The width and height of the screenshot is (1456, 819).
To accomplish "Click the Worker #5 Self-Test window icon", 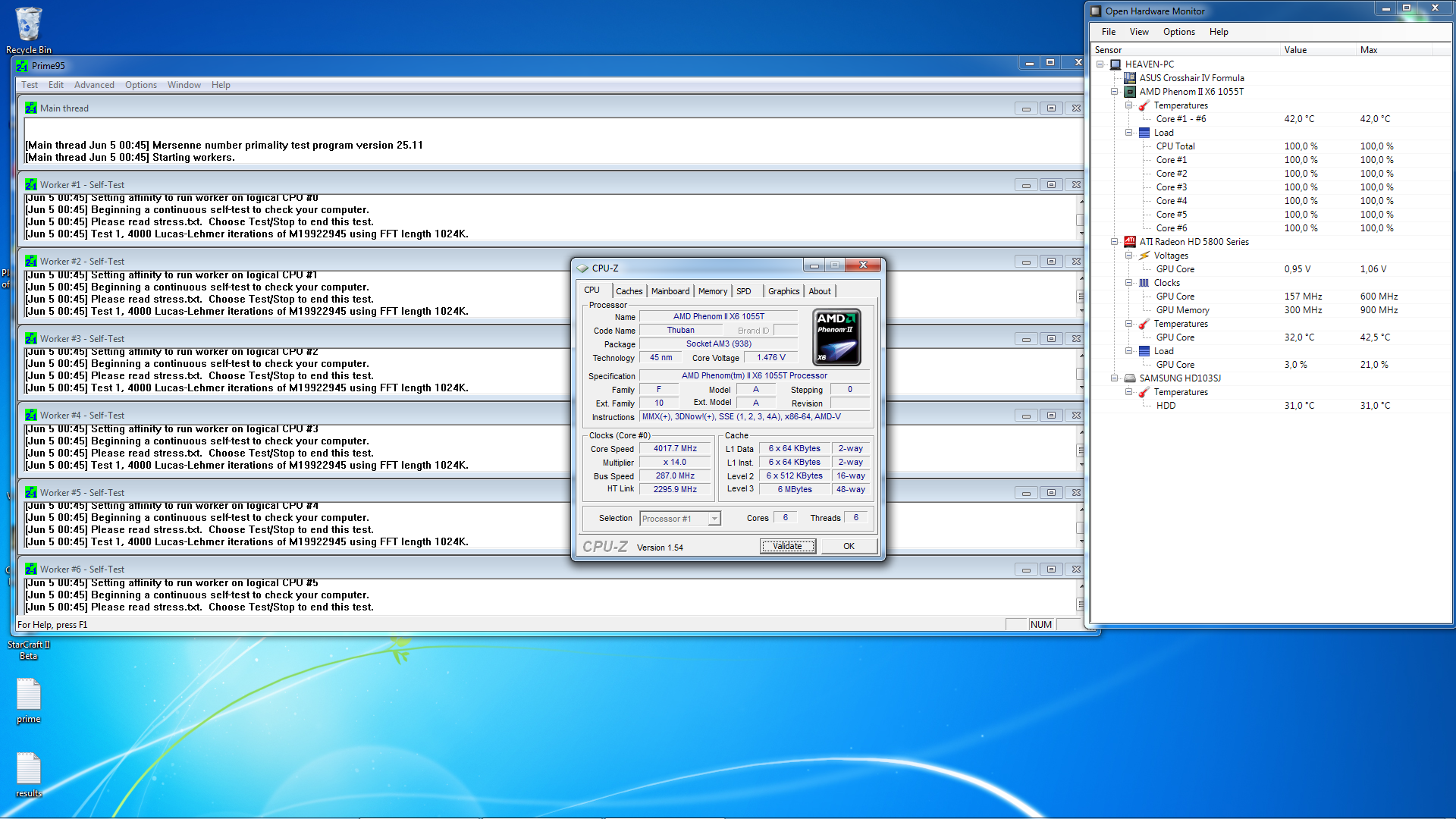I will tap(31, 493).
